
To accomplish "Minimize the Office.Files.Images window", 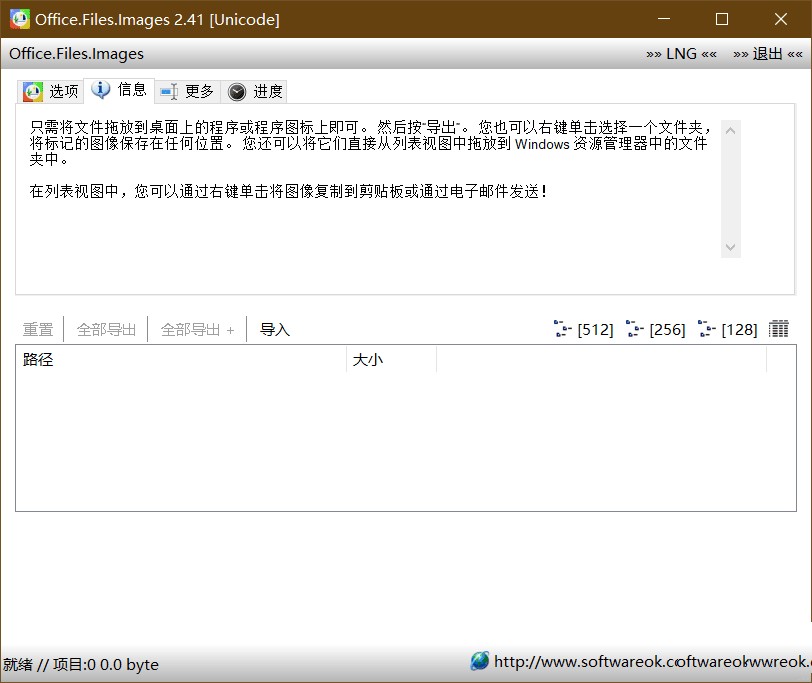I will [664, 19].
